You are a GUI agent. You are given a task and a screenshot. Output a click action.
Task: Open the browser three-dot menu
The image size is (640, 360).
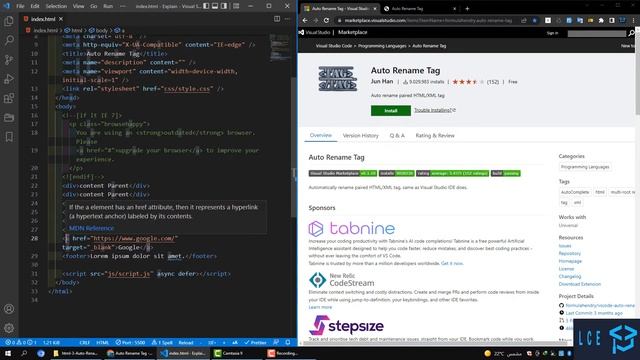[633, 20]
